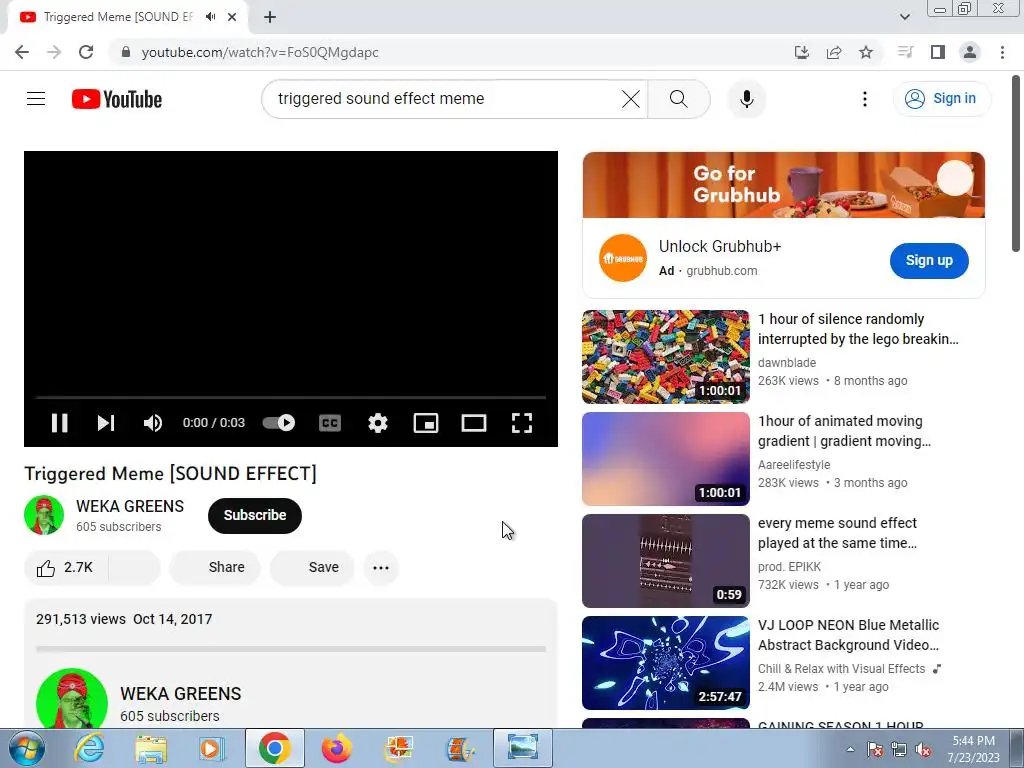Click the magnifier search button
The height and width of the screenshot is (768, 1024).
[679, 99]
